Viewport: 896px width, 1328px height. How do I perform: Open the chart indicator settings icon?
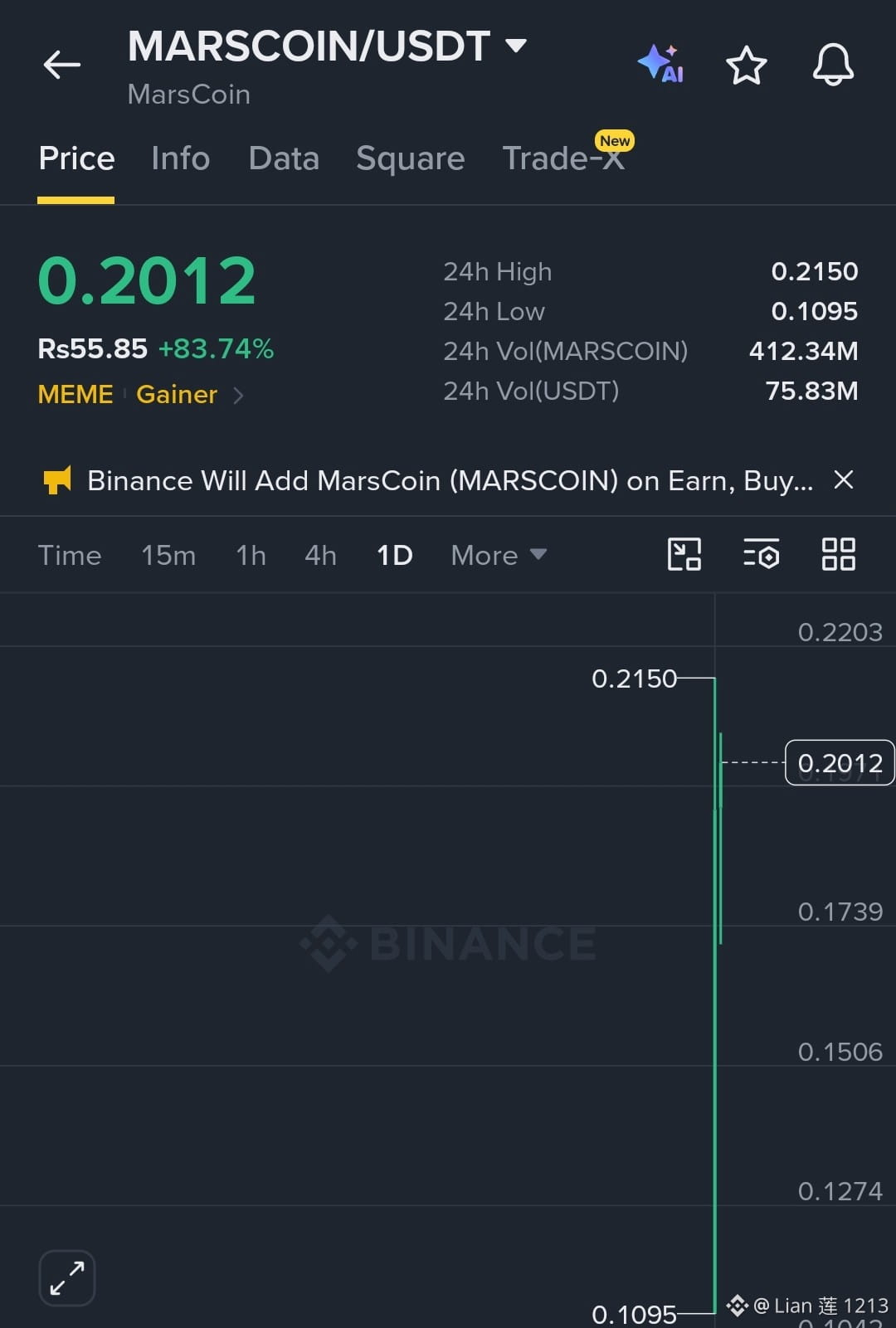(761, 554)
